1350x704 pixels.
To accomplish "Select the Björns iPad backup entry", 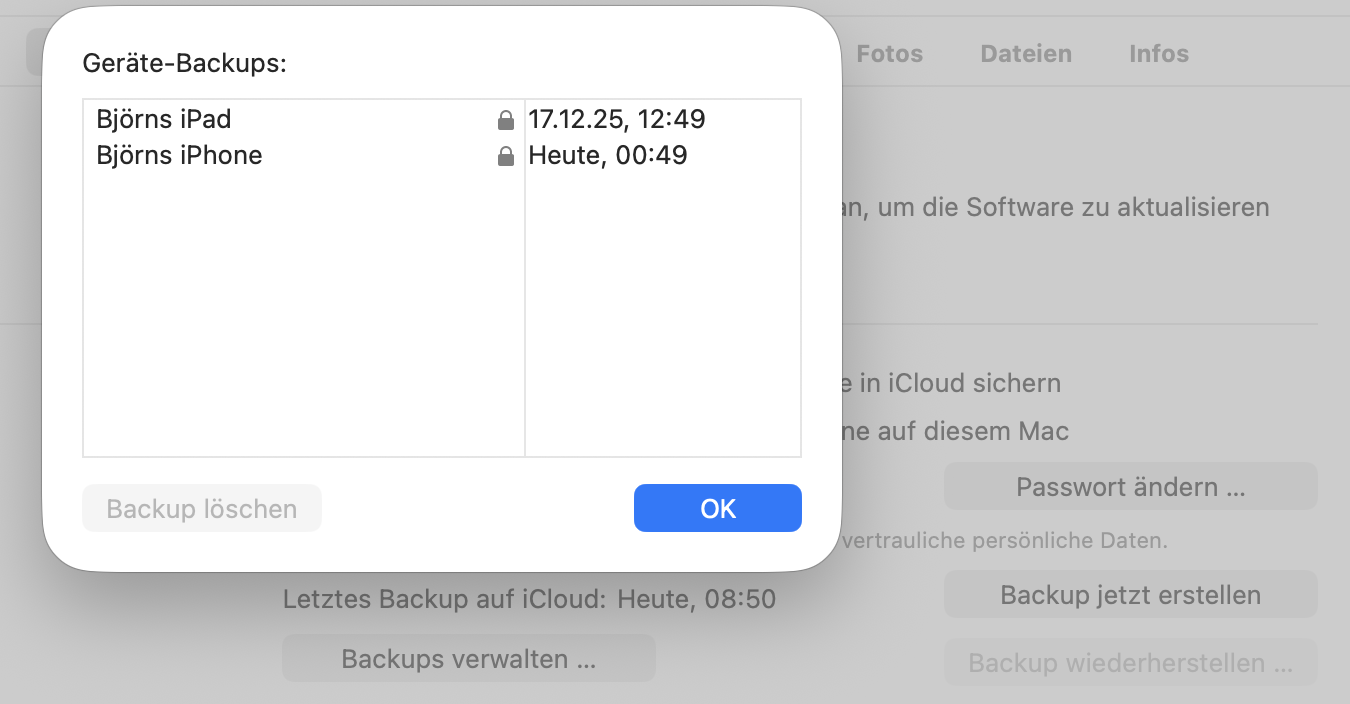I will (164, 120).
